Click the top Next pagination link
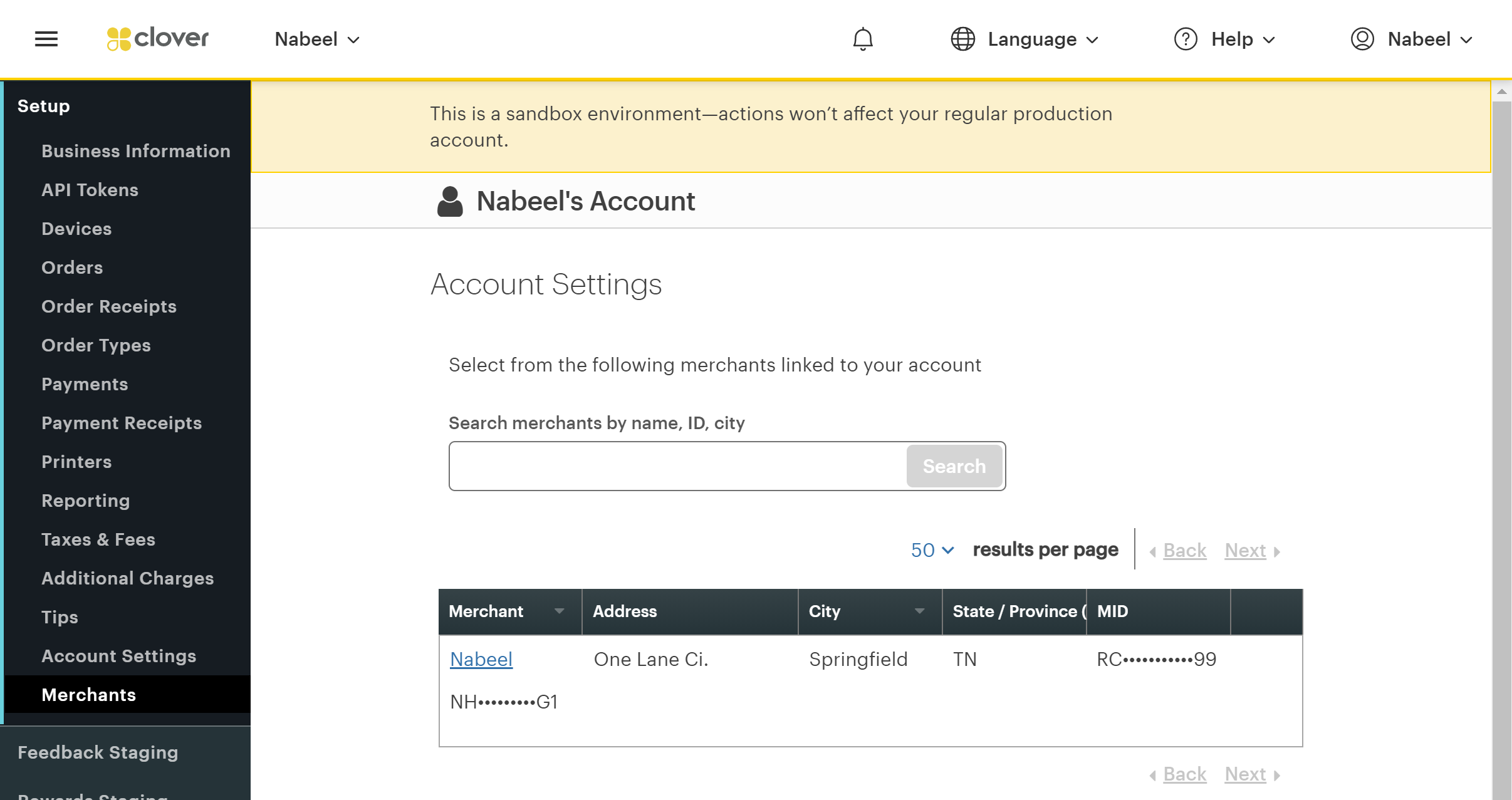Viewport: 1512px width, 800px height. [x=1245, y=550]
